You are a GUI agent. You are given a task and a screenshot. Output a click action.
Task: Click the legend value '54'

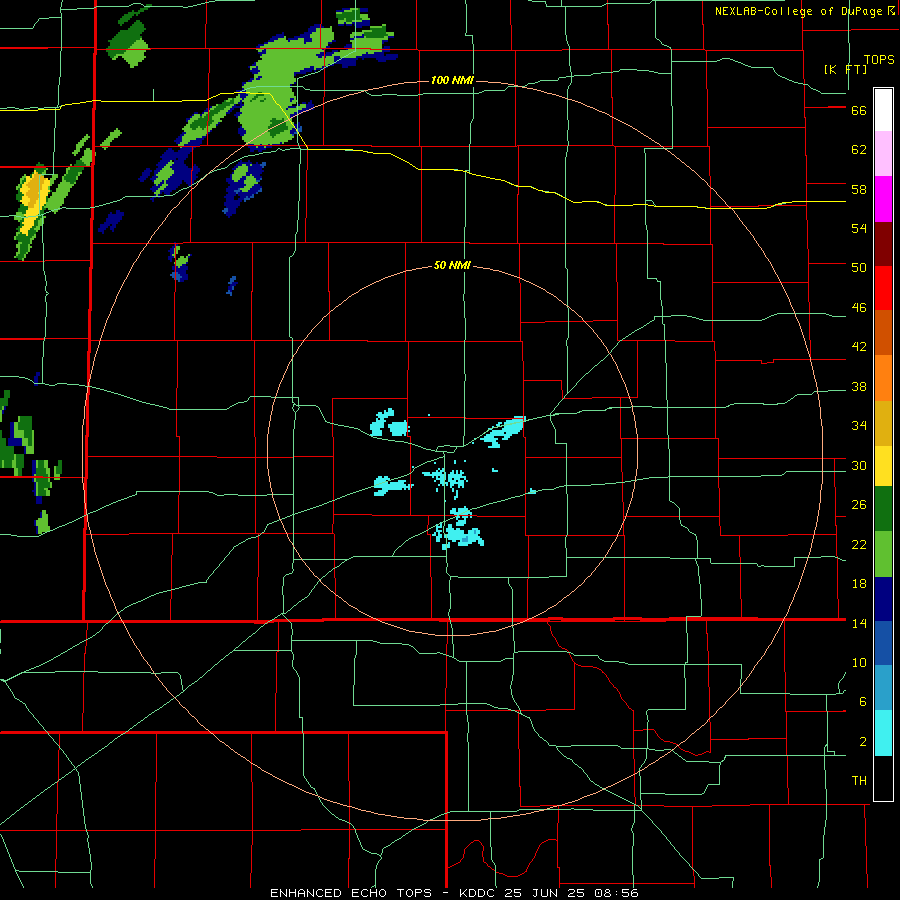point(859,228)
